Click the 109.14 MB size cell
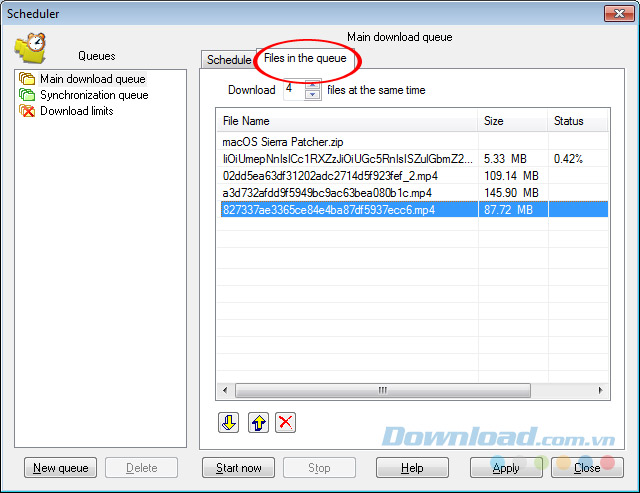This screenshot has width=640, height=493. pyautogui.click(x=513, y=176)
